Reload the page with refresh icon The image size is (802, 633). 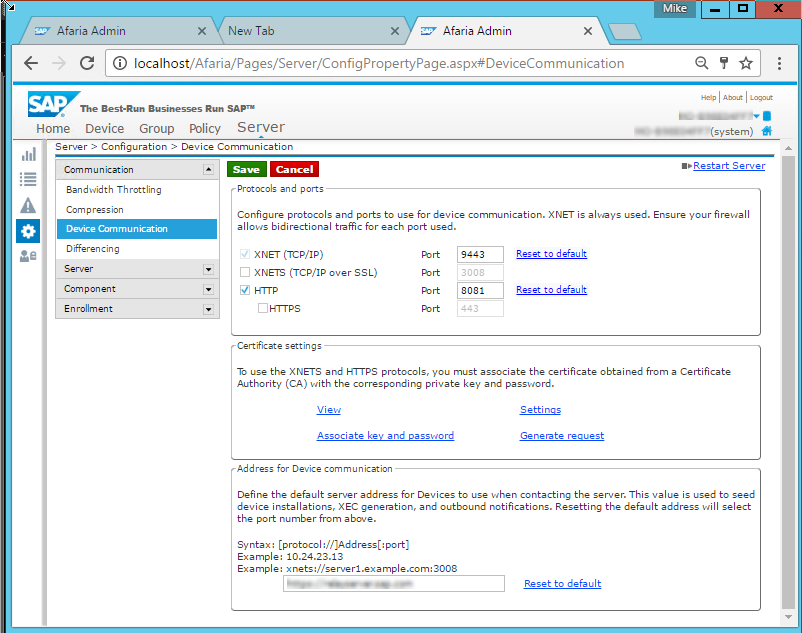(87, 63)
